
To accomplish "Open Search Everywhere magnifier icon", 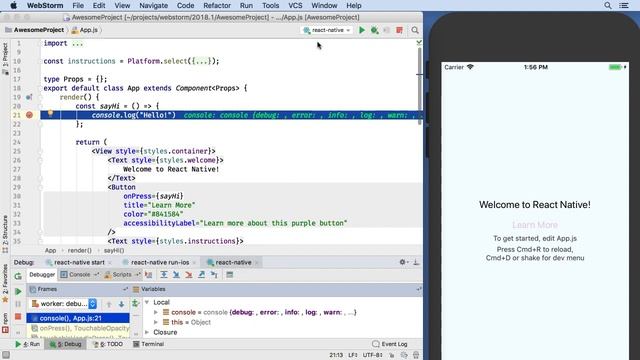I will (415, 30).
